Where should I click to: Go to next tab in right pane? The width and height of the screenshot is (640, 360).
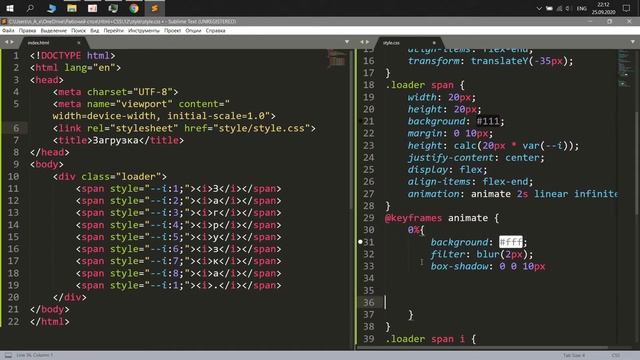pos(367,42)
